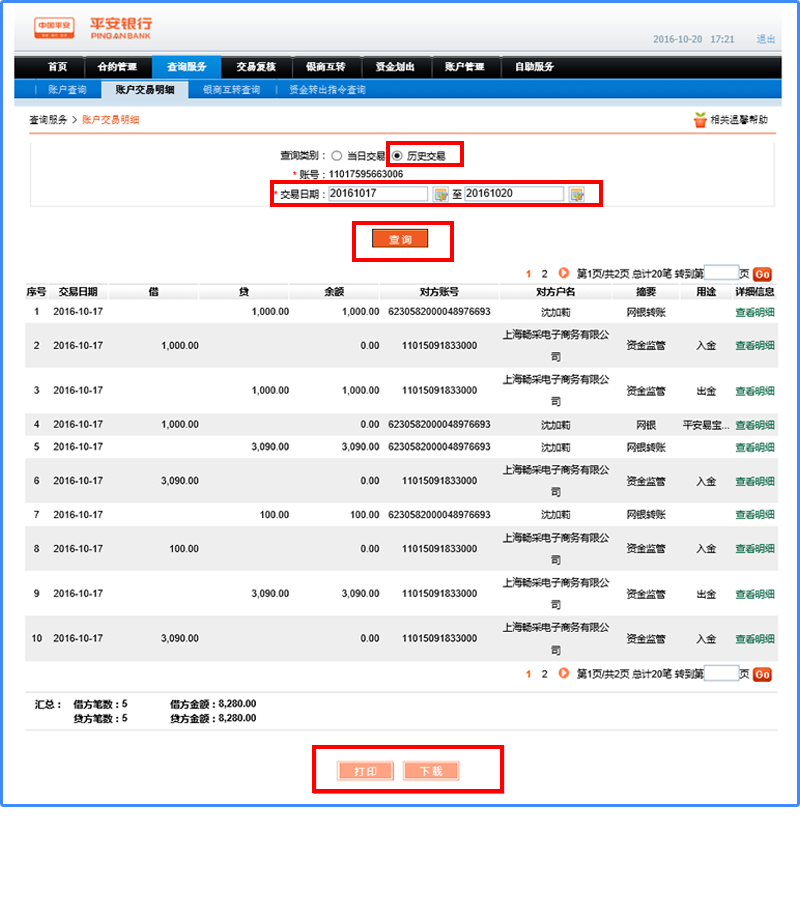This screenshot has width=800, height=900.
Task: Open the 账户管理 menu
Action: pyautogui.click(x=465, y=67)
